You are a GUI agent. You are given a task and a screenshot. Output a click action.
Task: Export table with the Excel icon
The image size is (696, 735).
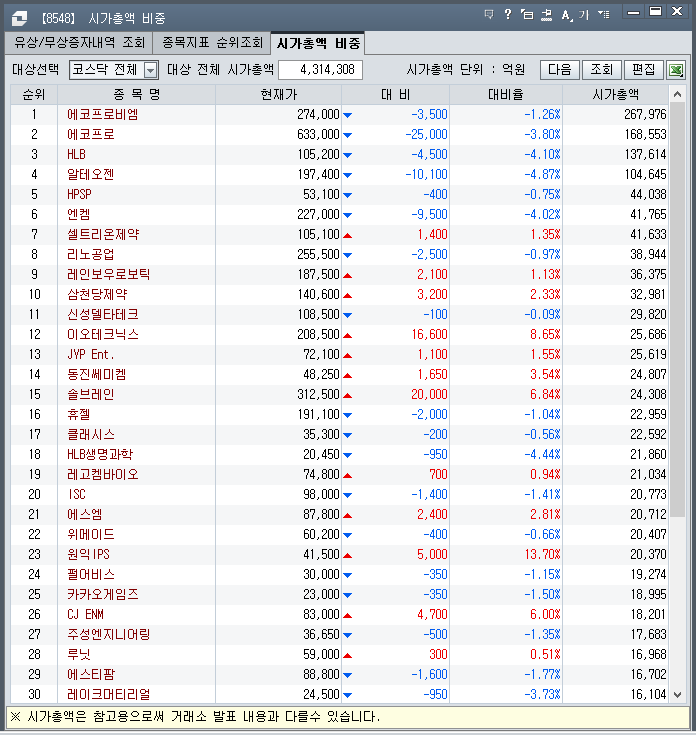click(x=676, y=70)
